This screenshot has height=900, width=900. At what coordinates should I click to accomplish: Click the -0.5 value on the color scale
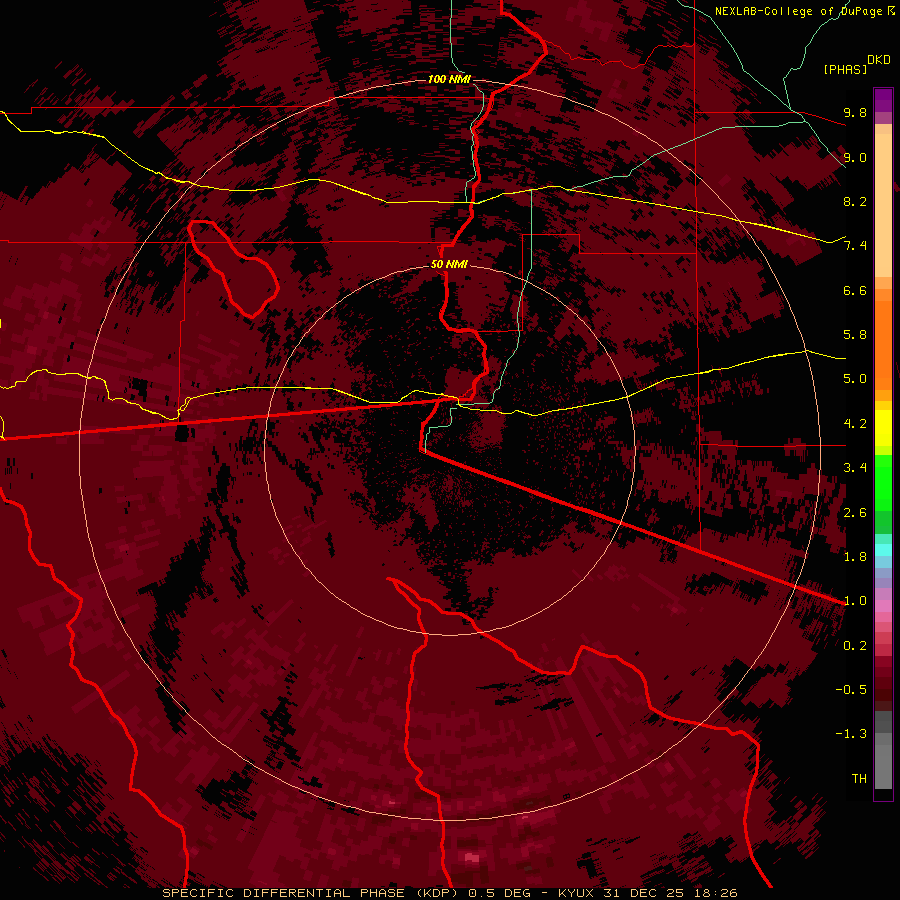[851, 690]
